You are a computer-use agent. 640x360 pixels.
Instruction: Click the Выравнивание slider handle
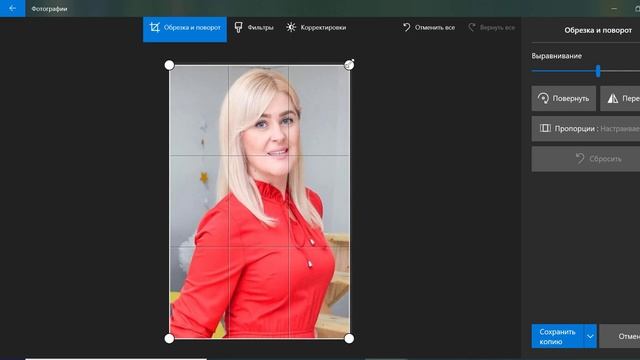[598, 71]
